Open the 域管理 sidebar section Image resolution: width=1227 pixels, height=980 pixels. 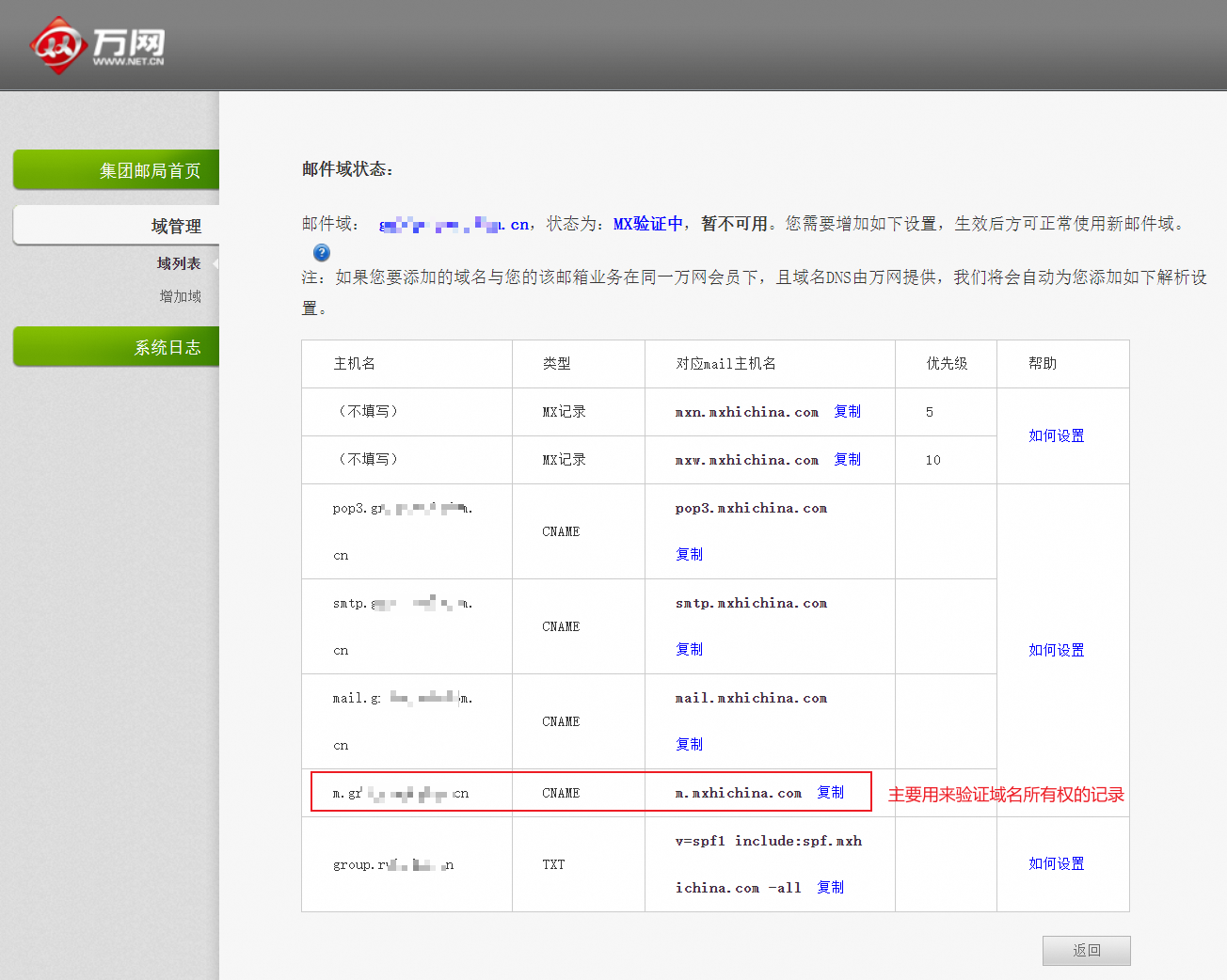(x=117, y=226)
